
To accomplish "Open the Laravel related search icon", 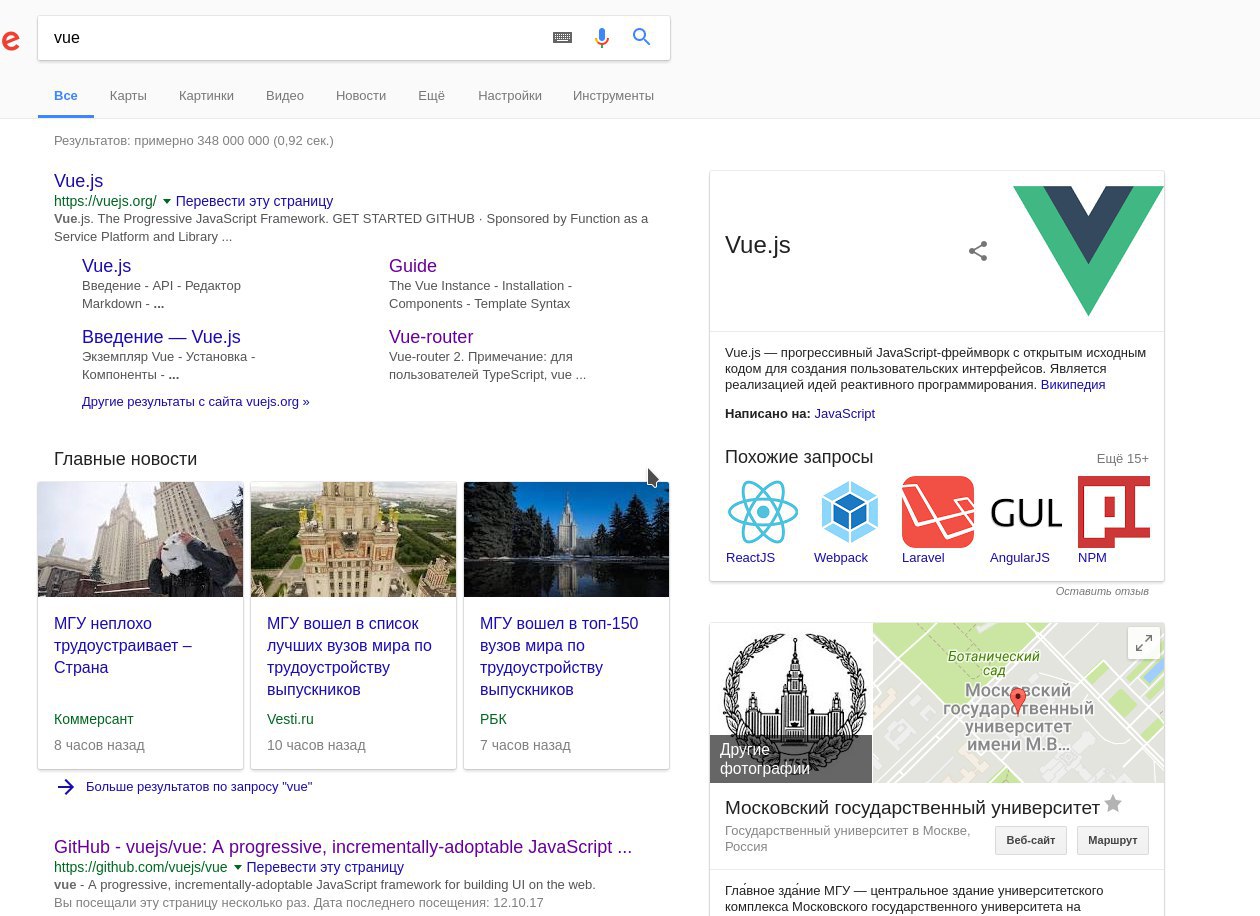I will click(938, 512).
